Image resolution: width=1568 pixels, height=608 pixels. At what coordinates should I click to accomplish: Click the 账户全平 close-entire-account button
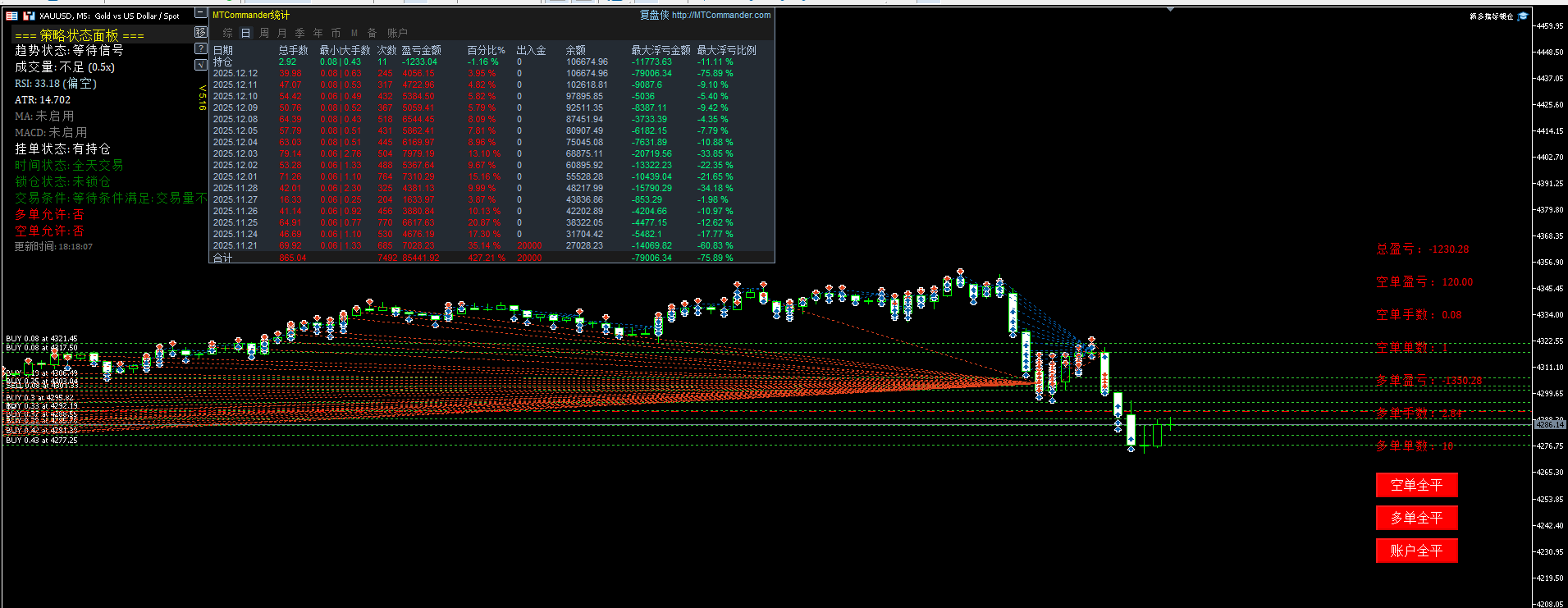tap(1416, 551)
